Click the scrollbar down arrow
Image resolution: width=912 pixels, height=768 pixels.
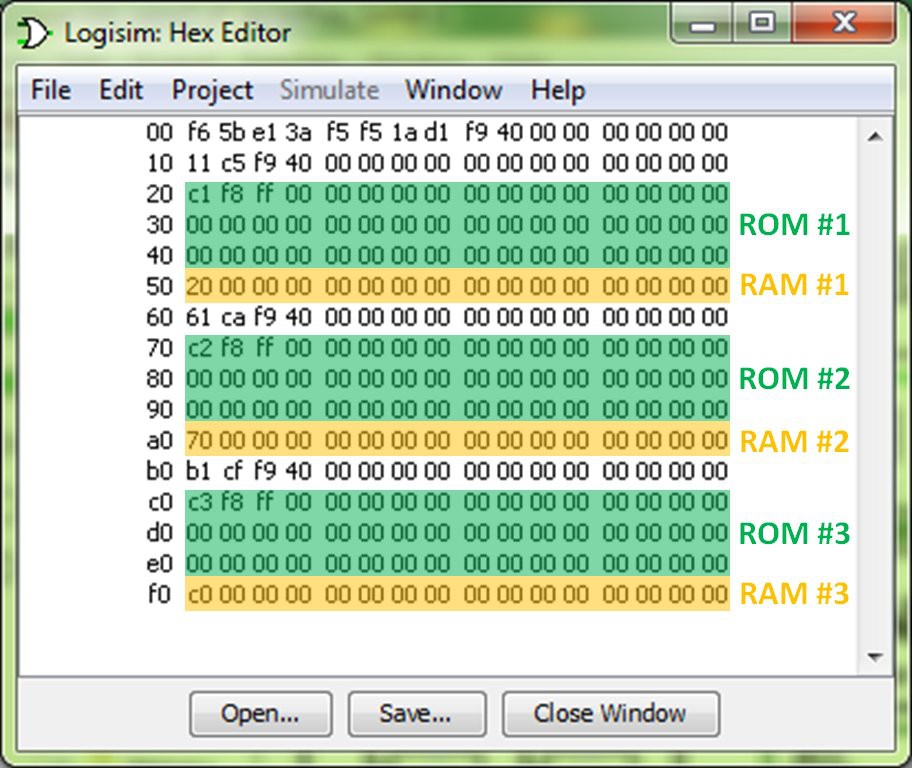coord(875,657)
